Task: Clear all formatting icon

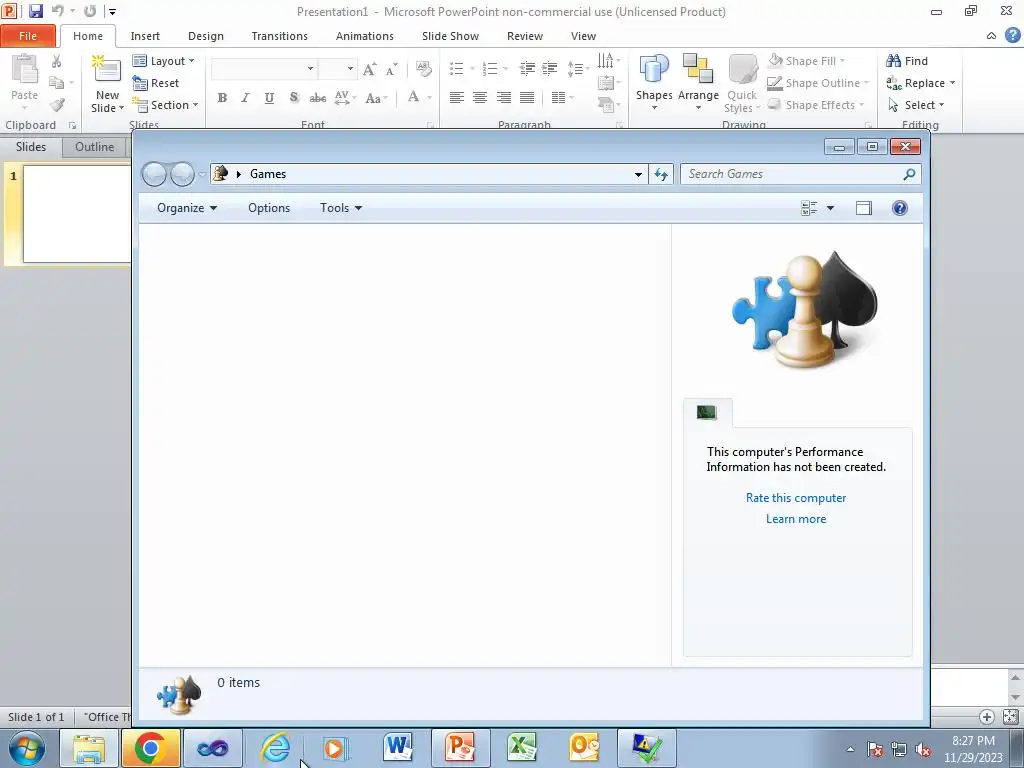Action: (423, 69)
